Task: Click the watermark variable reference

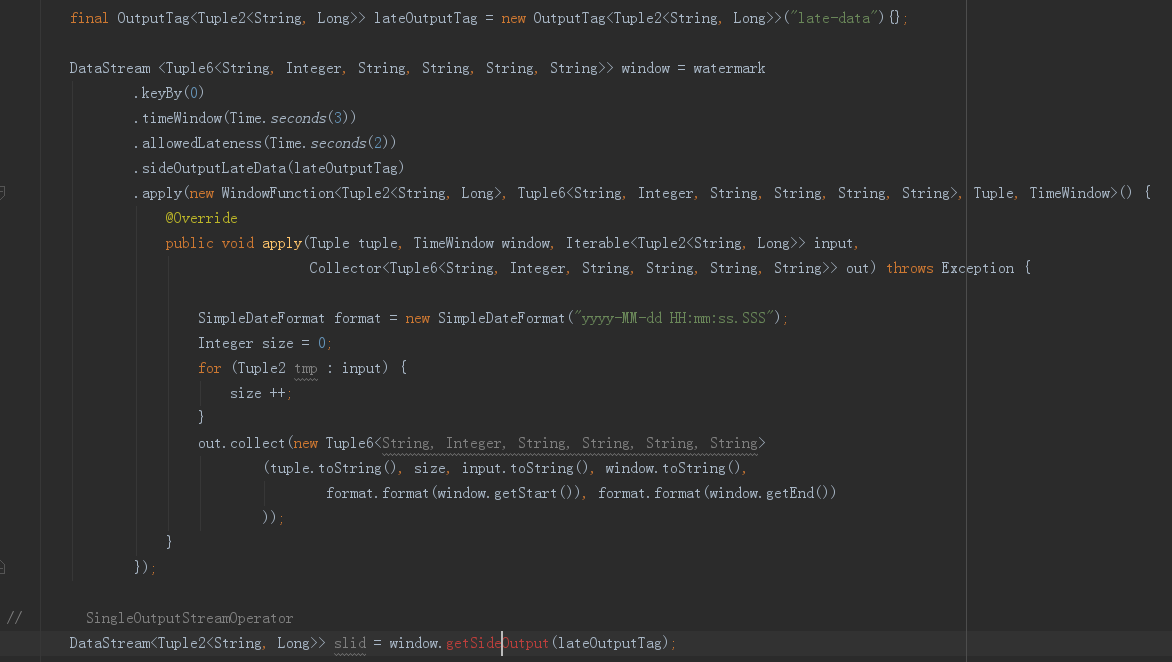Action: (x=729, y=68)
